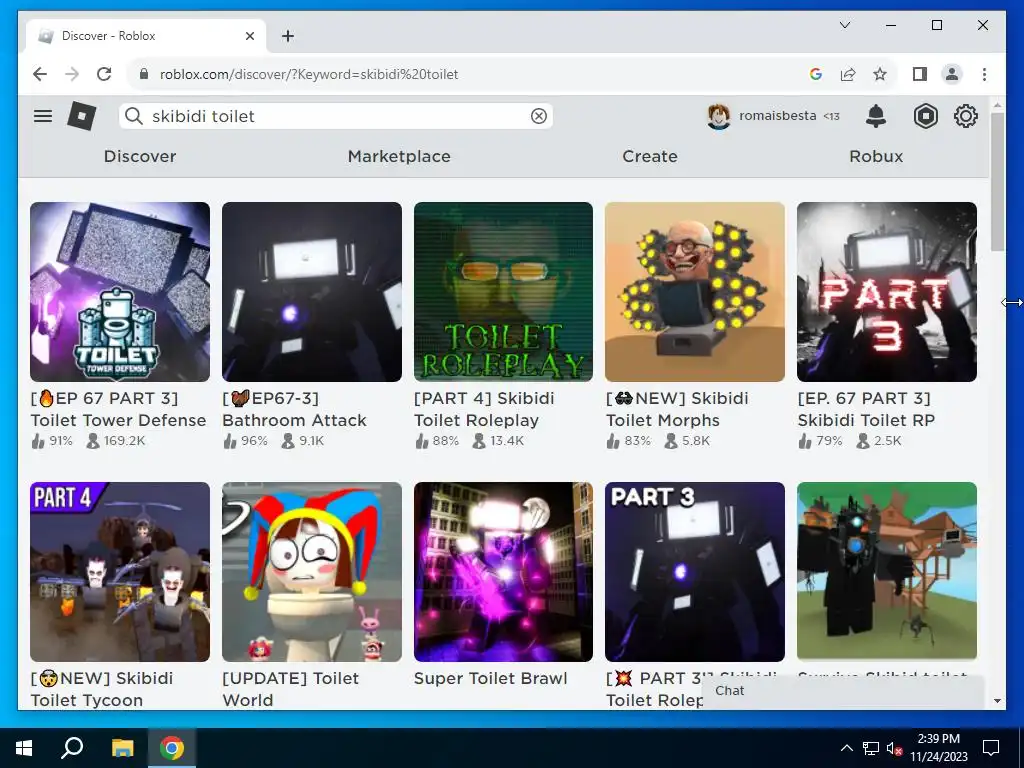The width and height of the screenshot is (1024, 768).
Task: Select the Discover - Roblox browser tab
Action: click(146, 36)
